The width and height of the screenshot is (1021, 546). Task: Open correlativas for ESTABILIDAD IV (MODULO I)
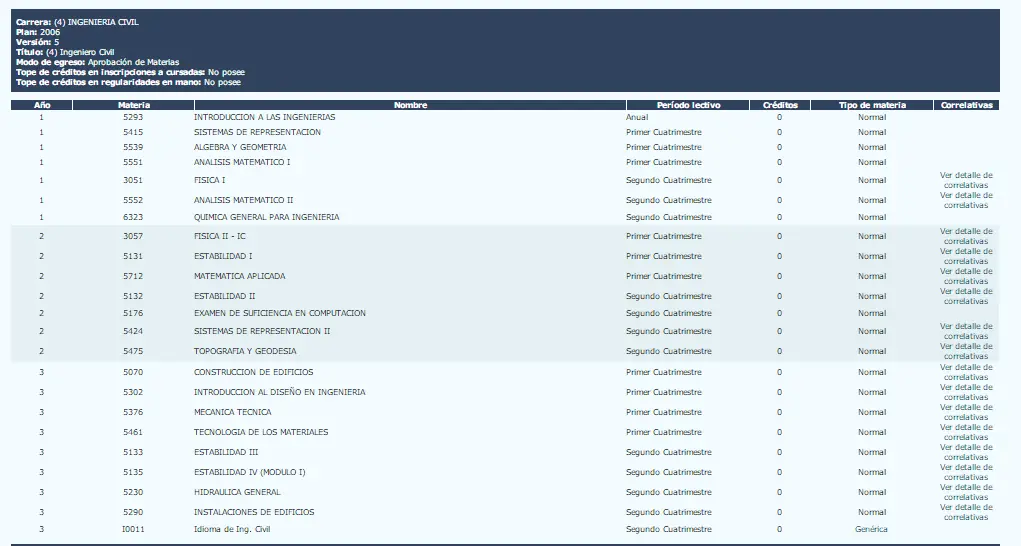(x=966, y=472)
